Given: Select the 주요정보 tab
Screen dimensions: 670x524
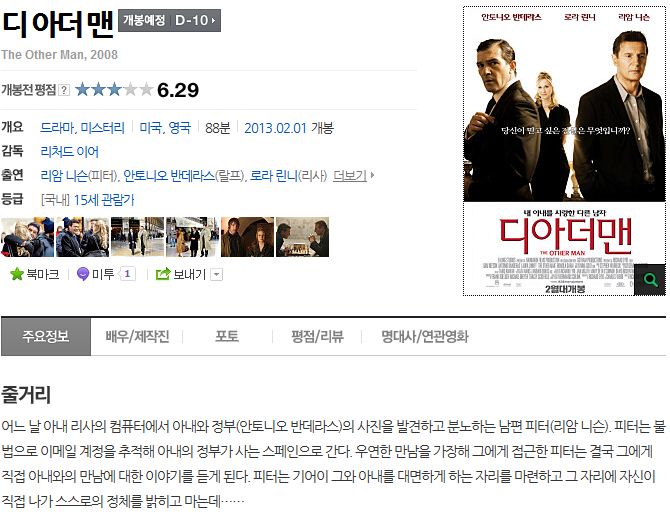Looking at the screenshot, I should point(46,336).
